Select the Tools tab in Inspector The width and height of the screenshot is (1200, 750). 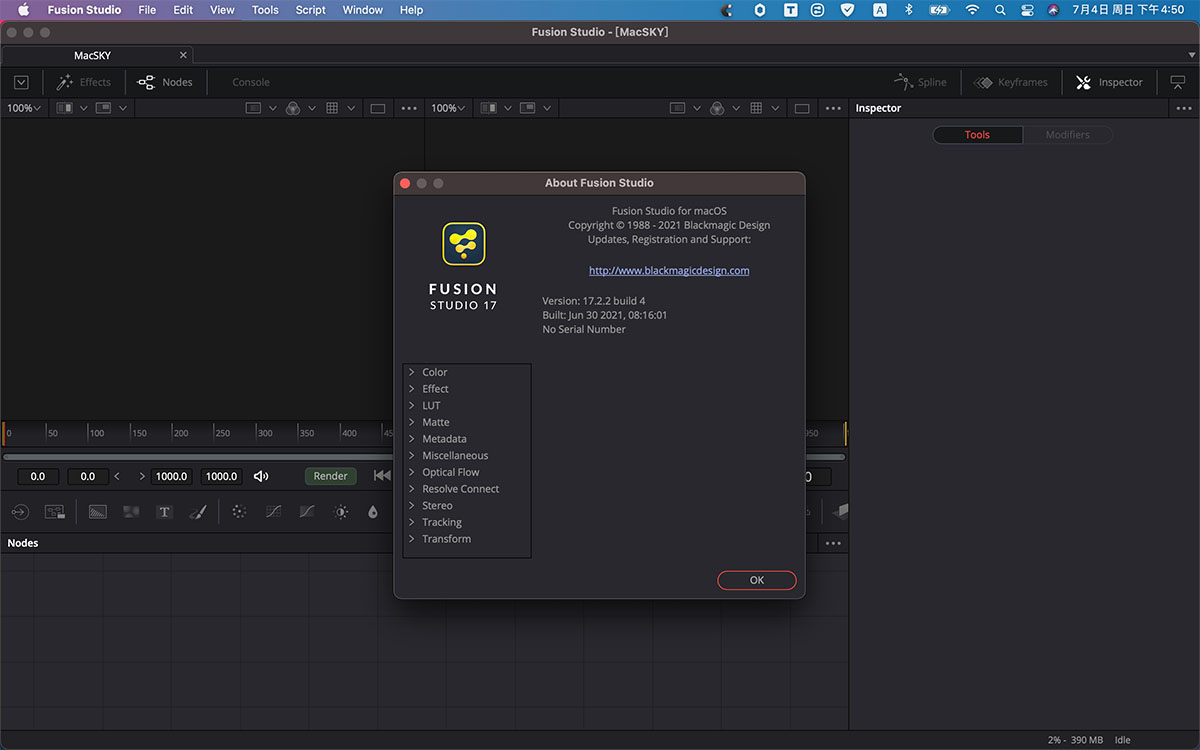977,135
